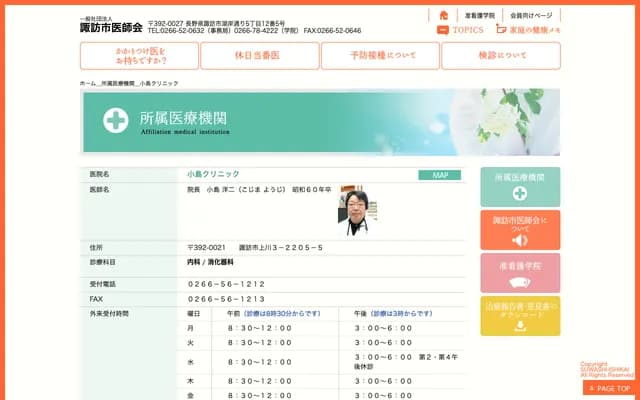Viewport: 640px width, 400px height.
Task: Open the 准看護学院 top tab
Action: pyautogui.click(x=480, y=15)
